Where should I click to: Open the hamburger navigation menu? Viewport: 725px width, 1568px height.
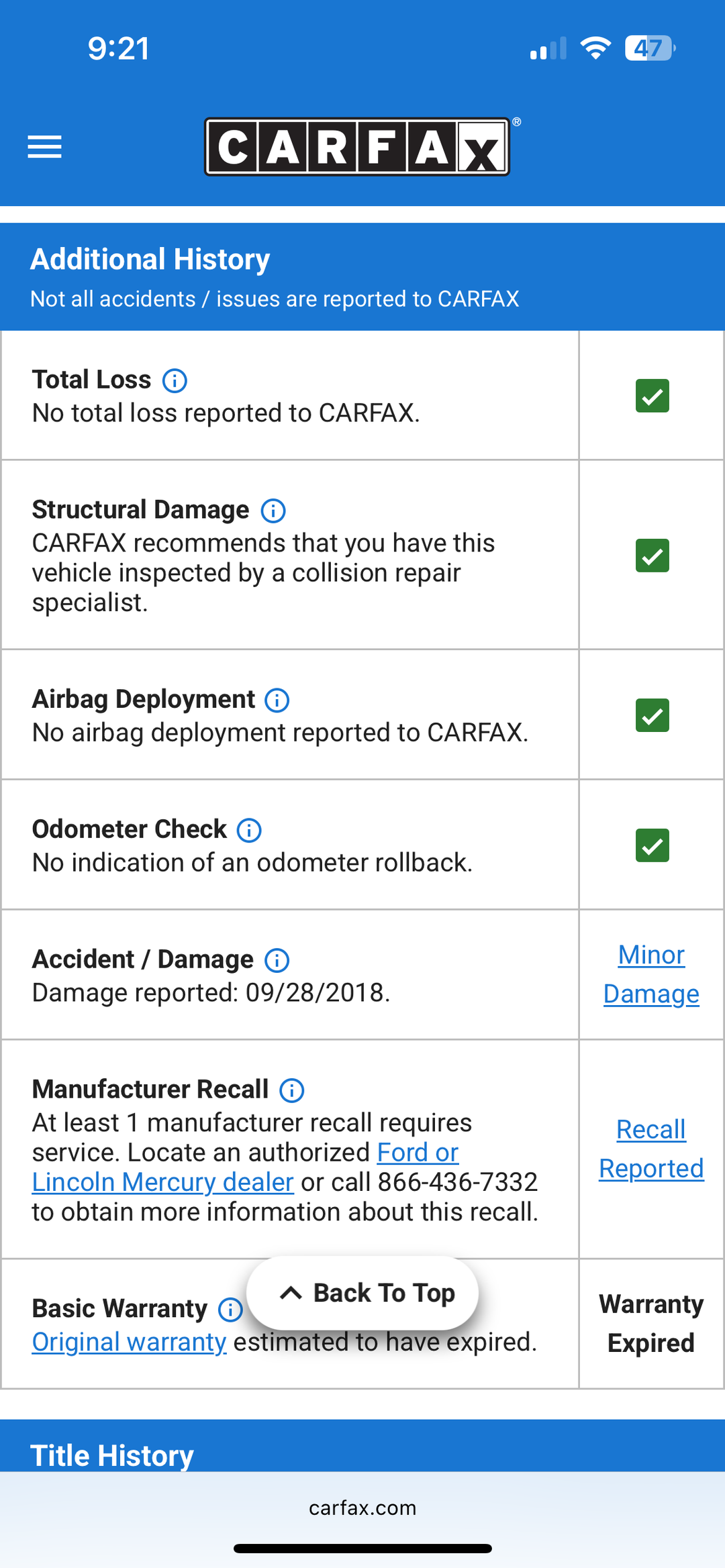(44, 146)
